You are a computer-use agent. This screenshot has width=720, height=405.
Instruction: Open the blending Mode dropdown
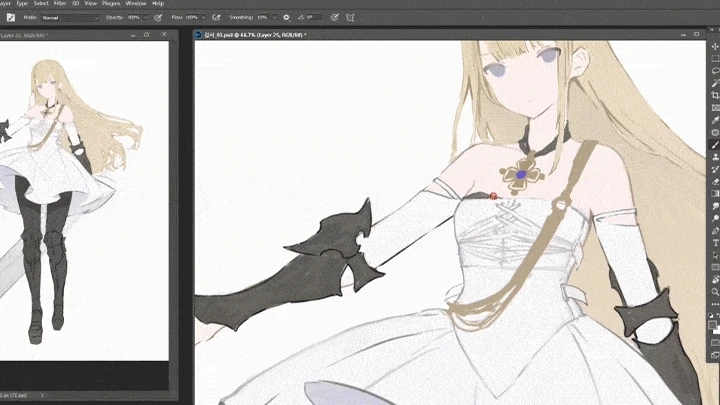tap(70, 17)
